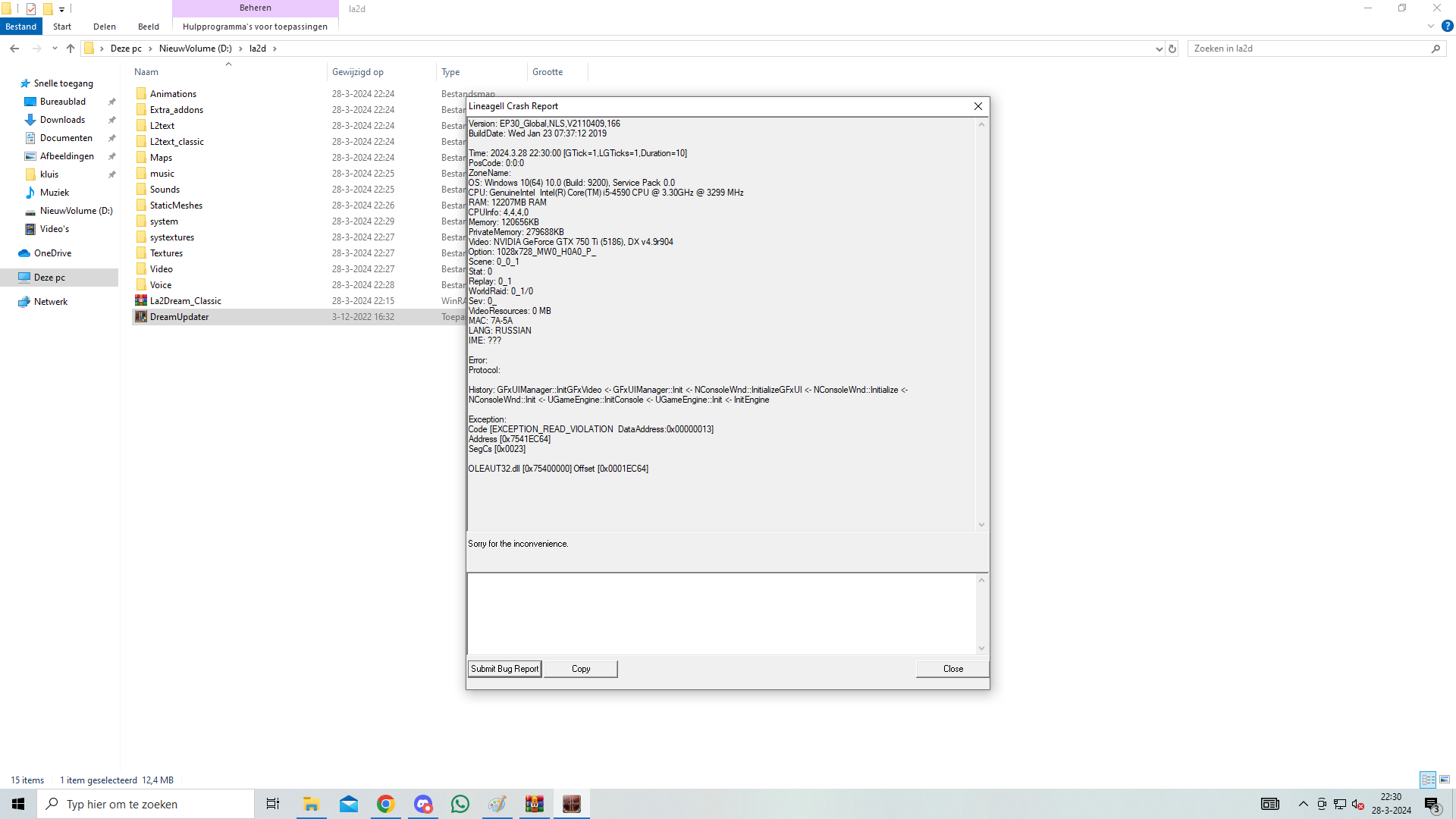Click the Copy button in crash report
This screenshot has width=1456, height=819.
point(581,668)
